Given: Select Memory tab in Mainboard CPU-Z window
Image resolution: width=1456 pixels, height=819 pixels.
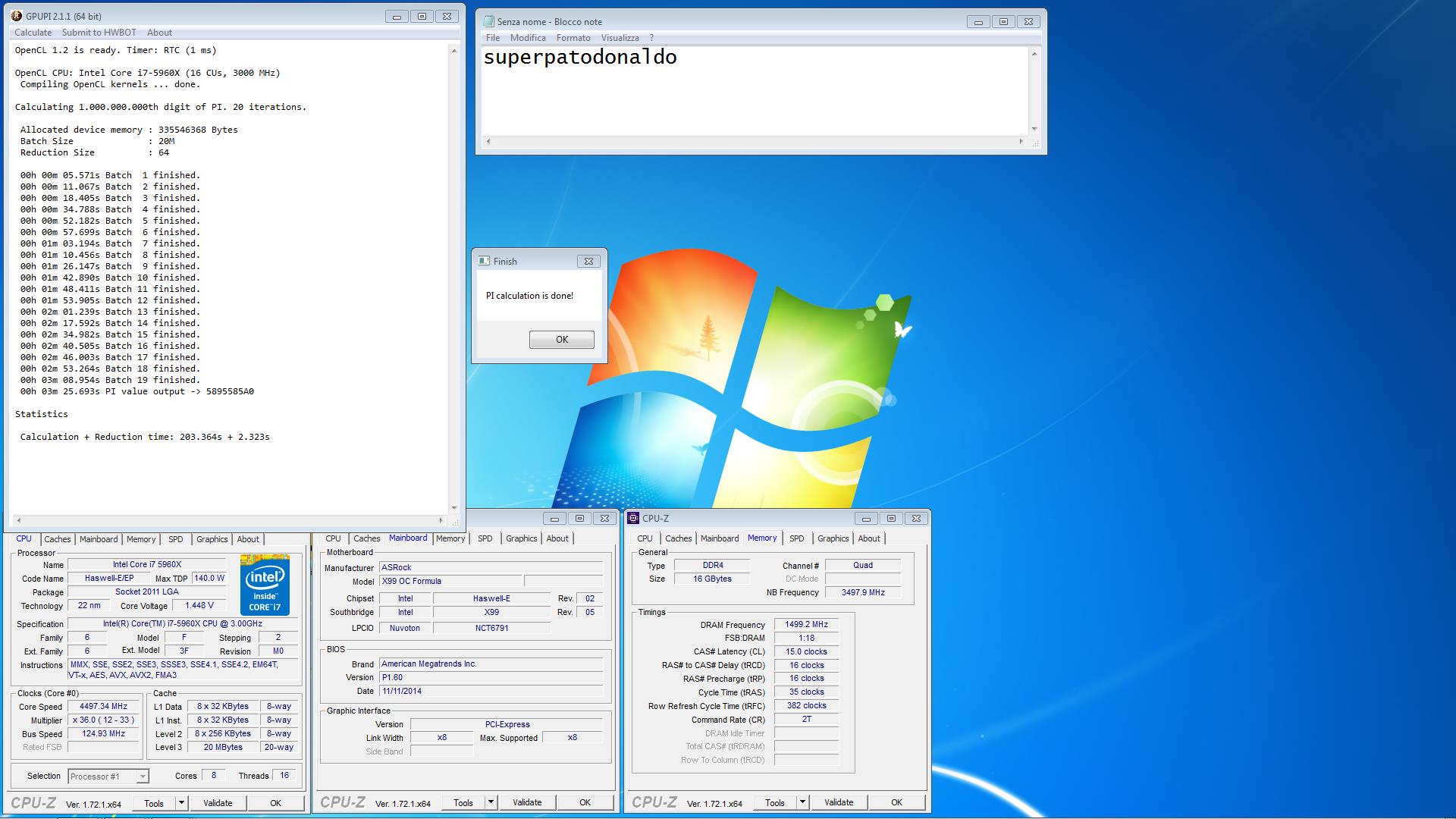Looking at the screenshot, I should pyautogui.click(x=450, y=538).
